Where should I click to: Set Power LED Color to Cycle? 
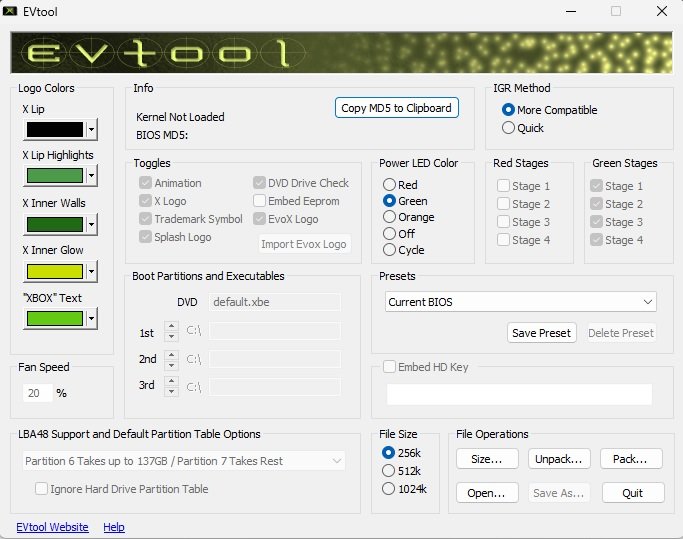(x=404, y=250)
